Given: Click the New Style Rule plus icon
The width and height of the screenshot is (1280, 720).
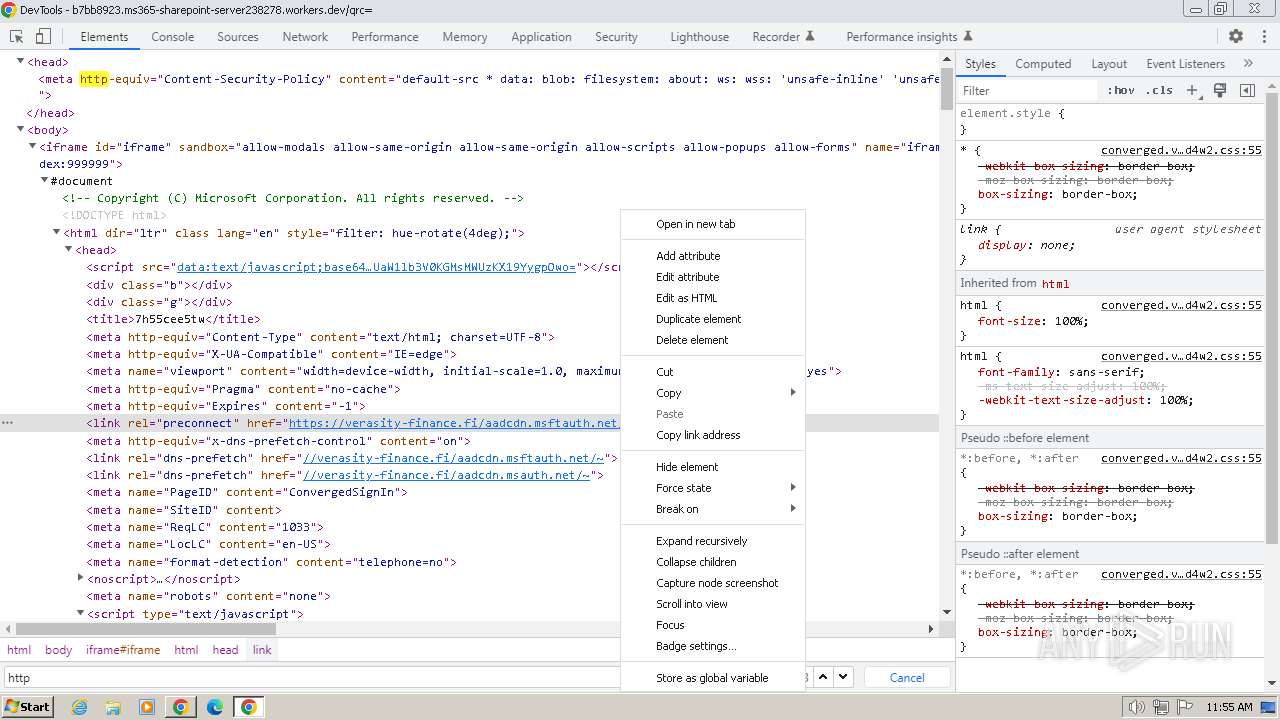Looking at the screenshot, I should pos(1192,90).
